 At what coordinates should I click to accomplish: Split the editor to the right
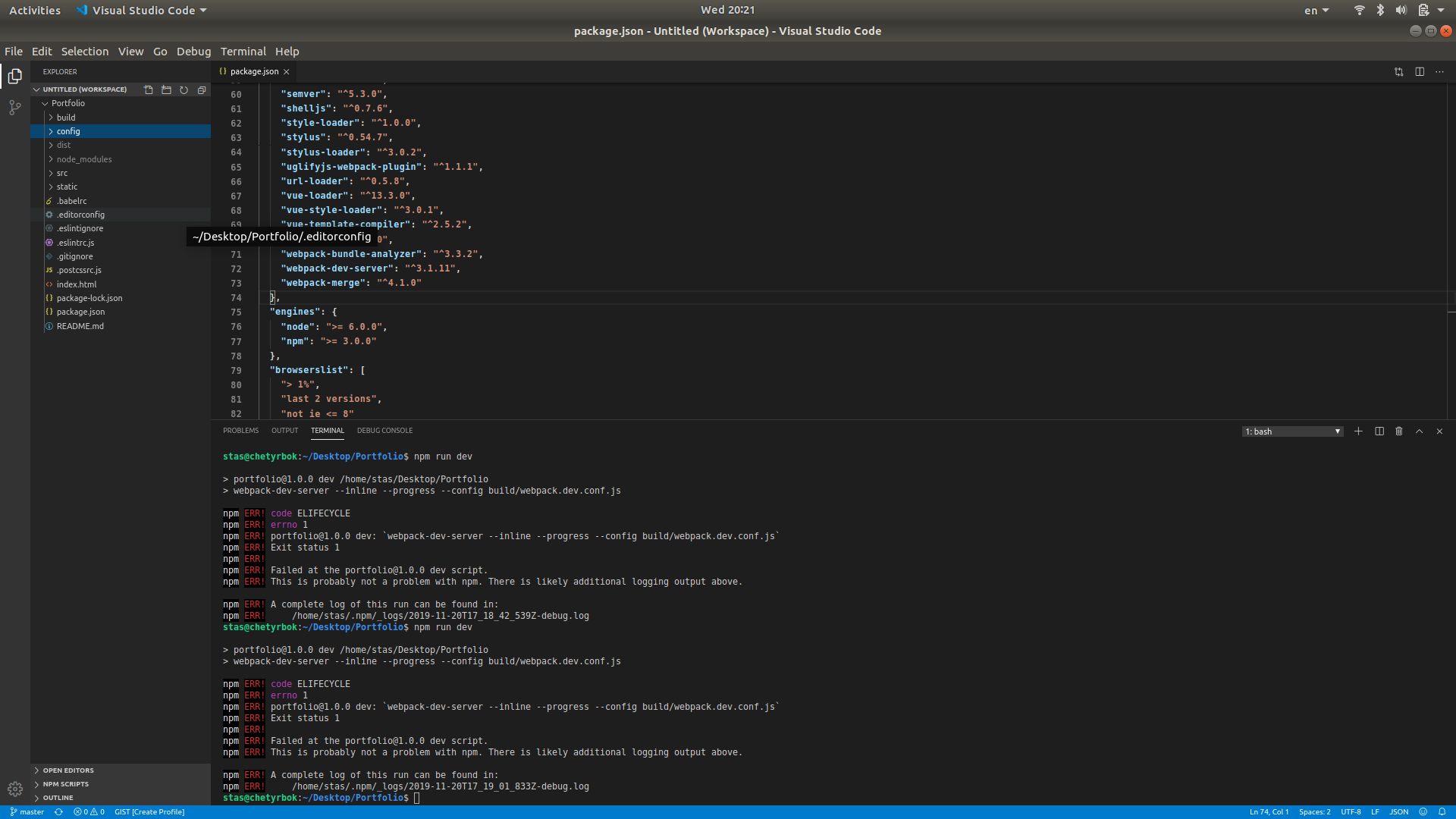(1420, 72)
